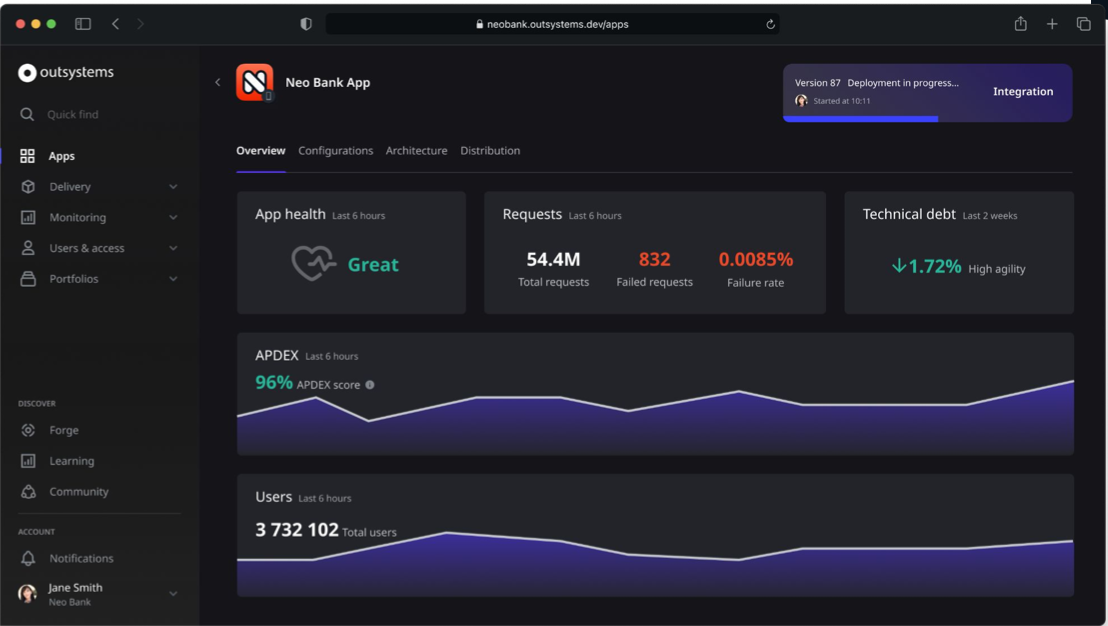Image resolution: width=1108 pixels, height=626 pixels.
Task: Click the Apps grid icon
Action: [x=28, y=156]
